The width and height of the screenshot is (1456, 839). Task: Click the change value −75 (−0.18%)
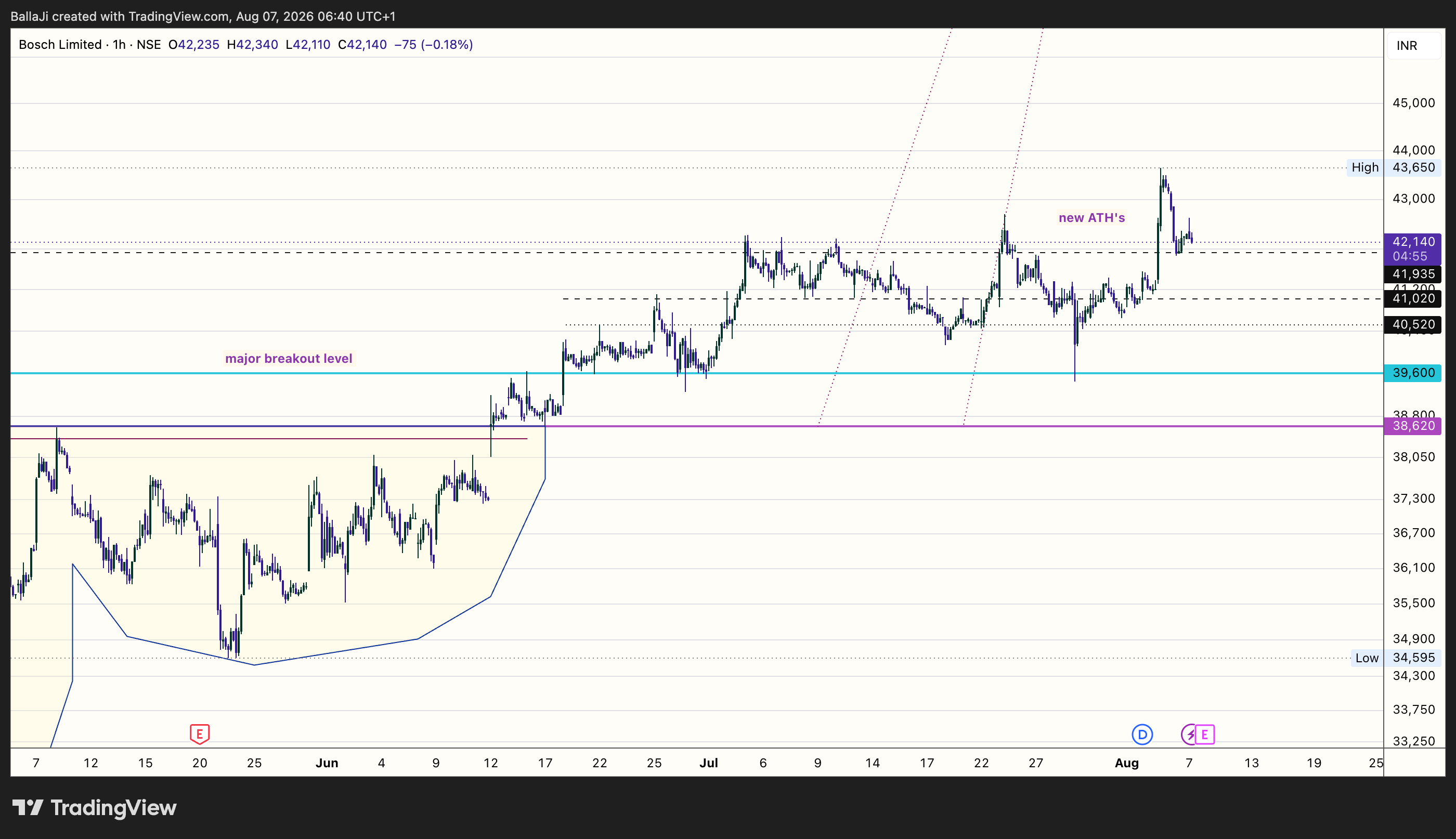click(434, 44)
